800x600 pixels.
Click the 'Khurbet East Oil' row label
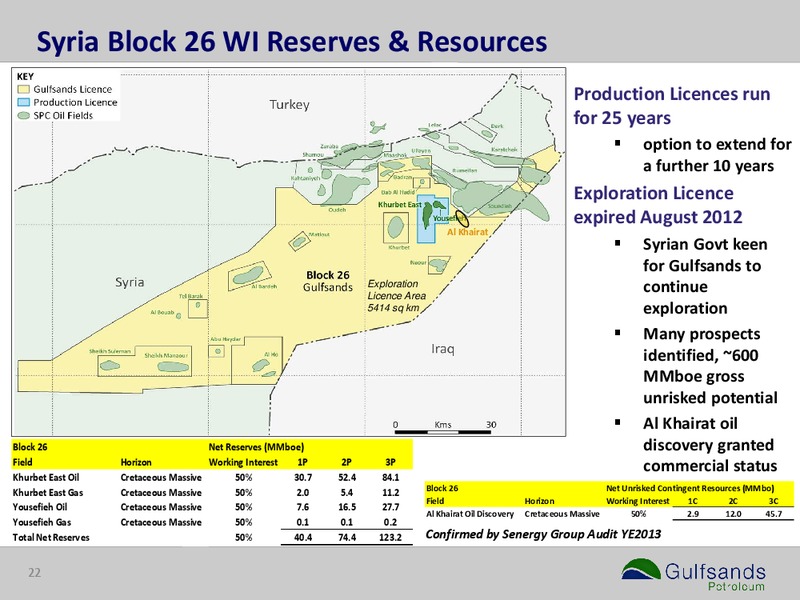46,478
